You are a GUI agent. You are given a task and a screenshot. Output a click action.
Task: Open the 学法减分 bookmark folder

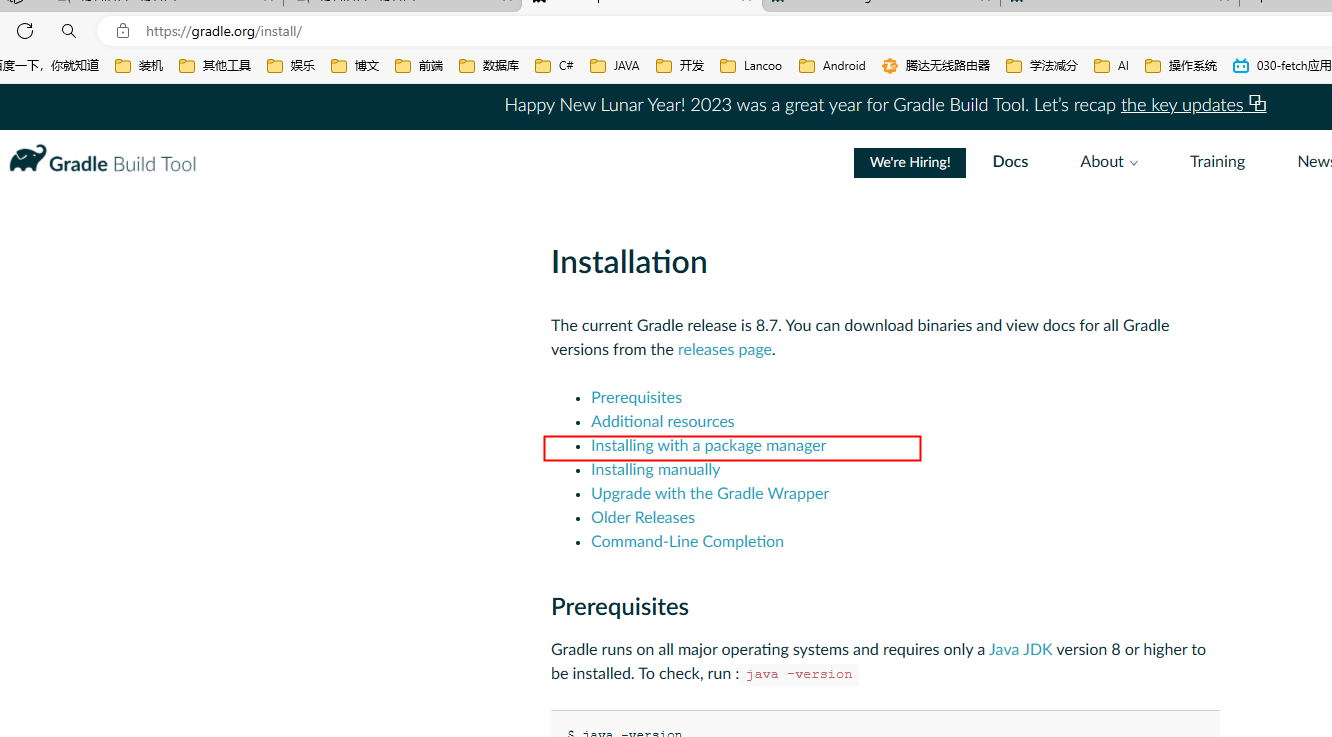(1042, 66)
